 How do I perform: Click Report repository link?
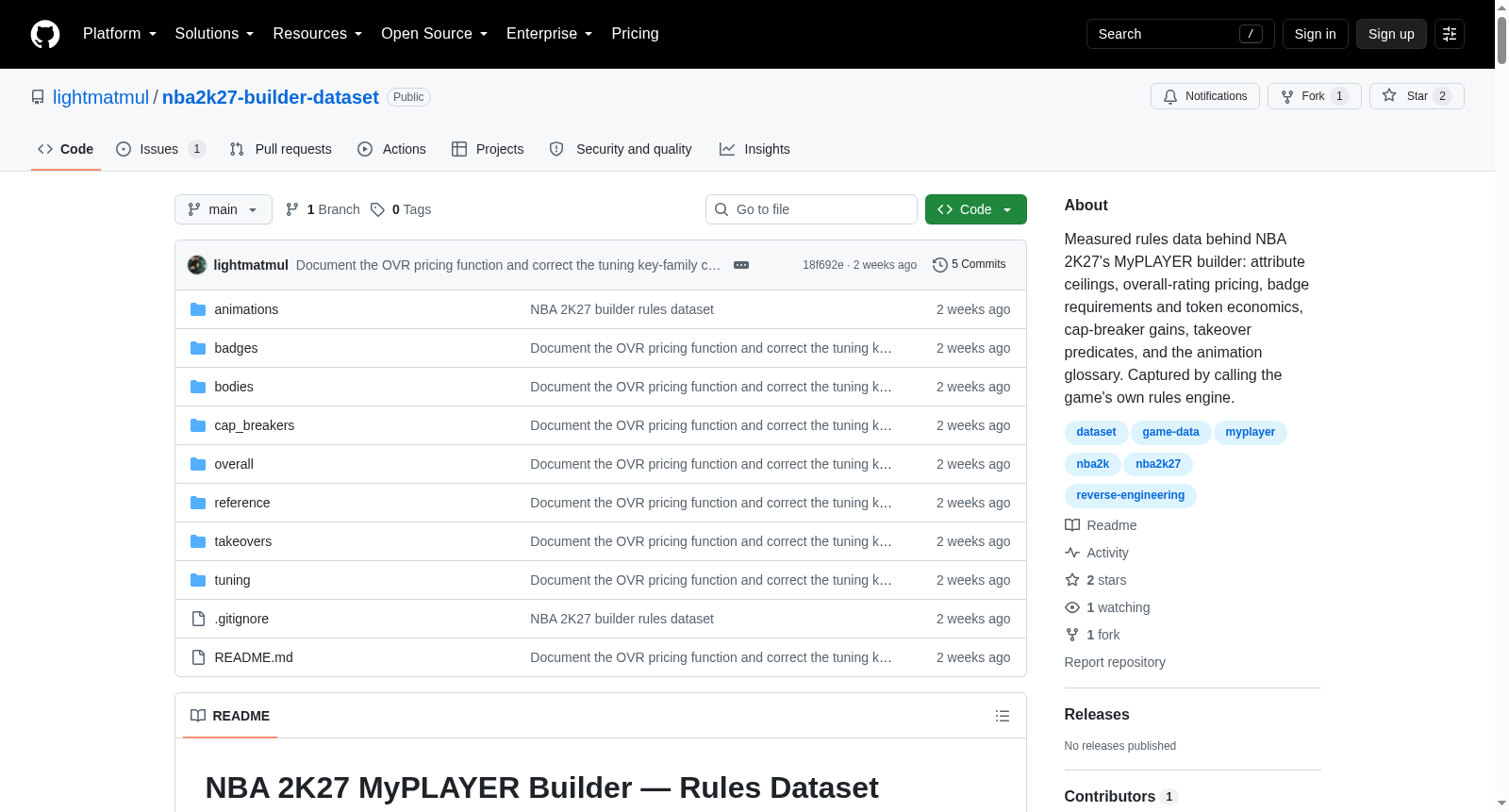pyautogui.click(x=1115, y=662)
